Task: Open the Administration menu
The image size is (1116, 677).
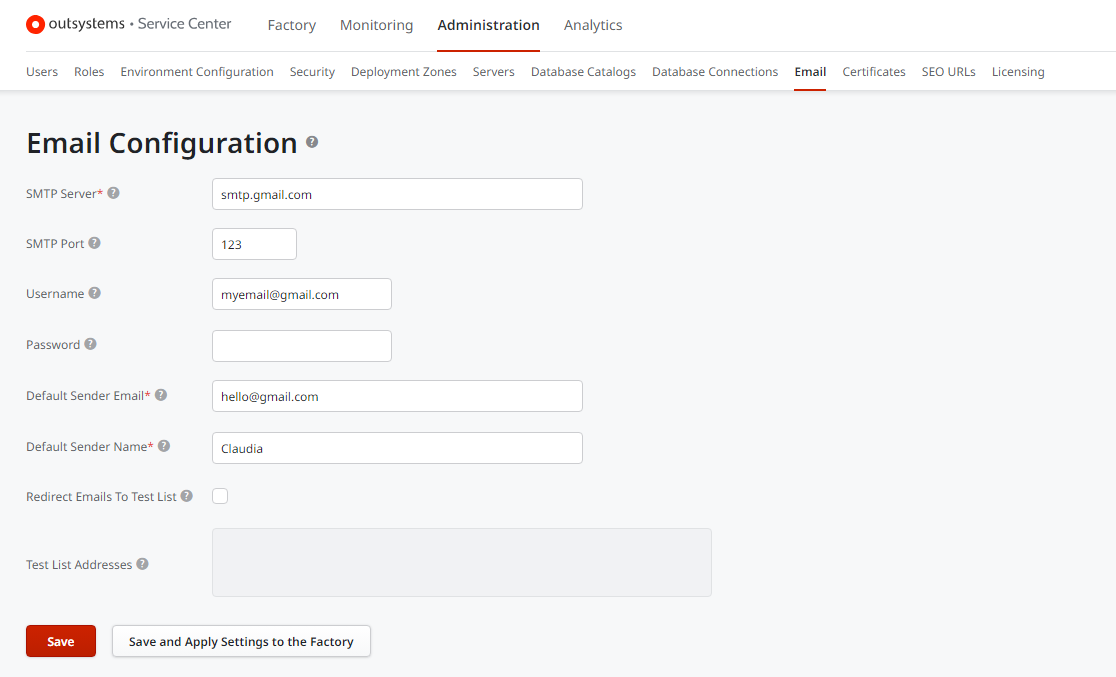Action: (488, 25)
